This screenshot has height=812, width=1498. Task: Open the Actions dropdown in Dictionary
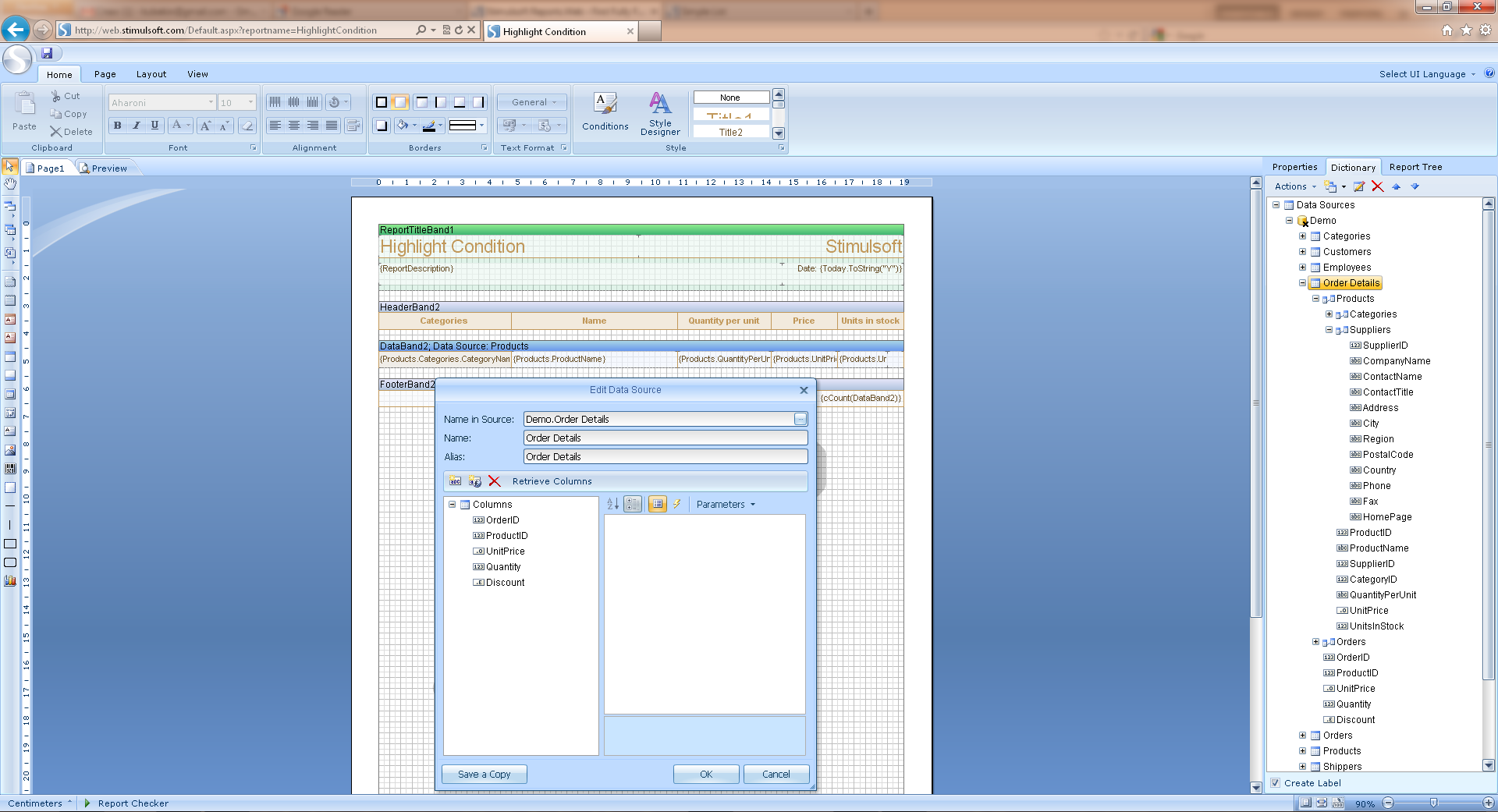1295,186
